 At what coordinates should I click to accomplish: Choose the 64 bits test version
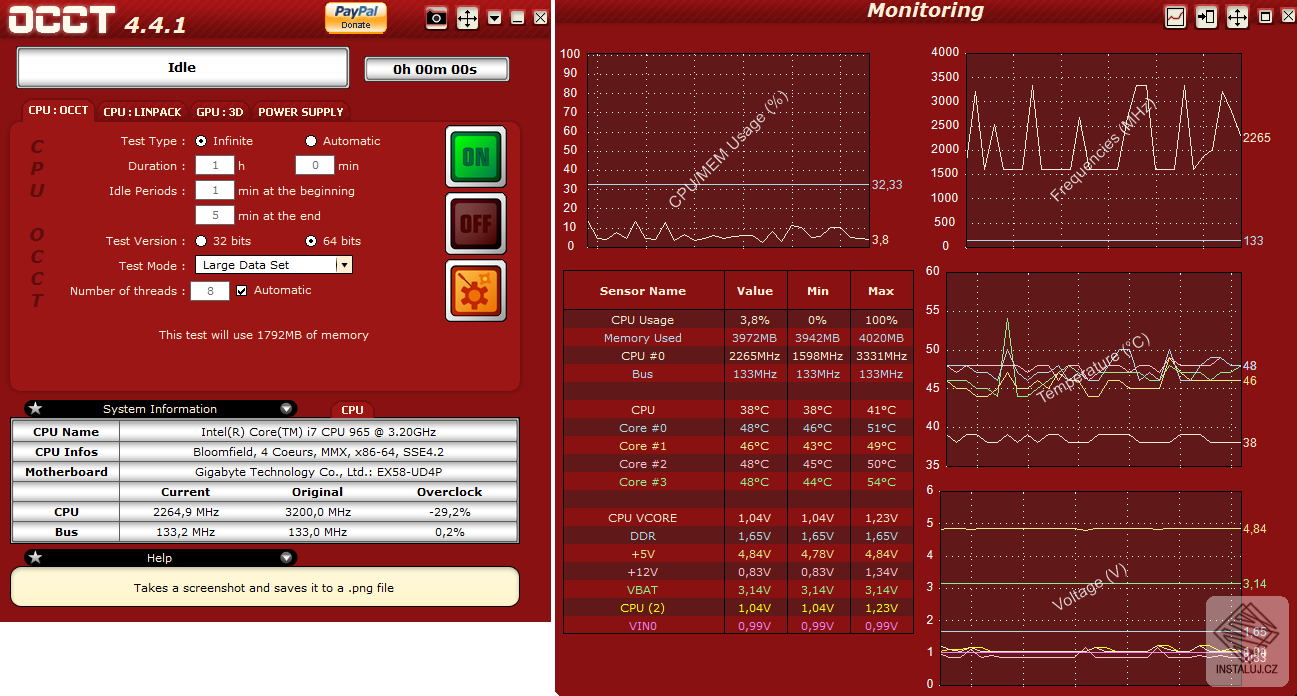(x=311, y=241)
